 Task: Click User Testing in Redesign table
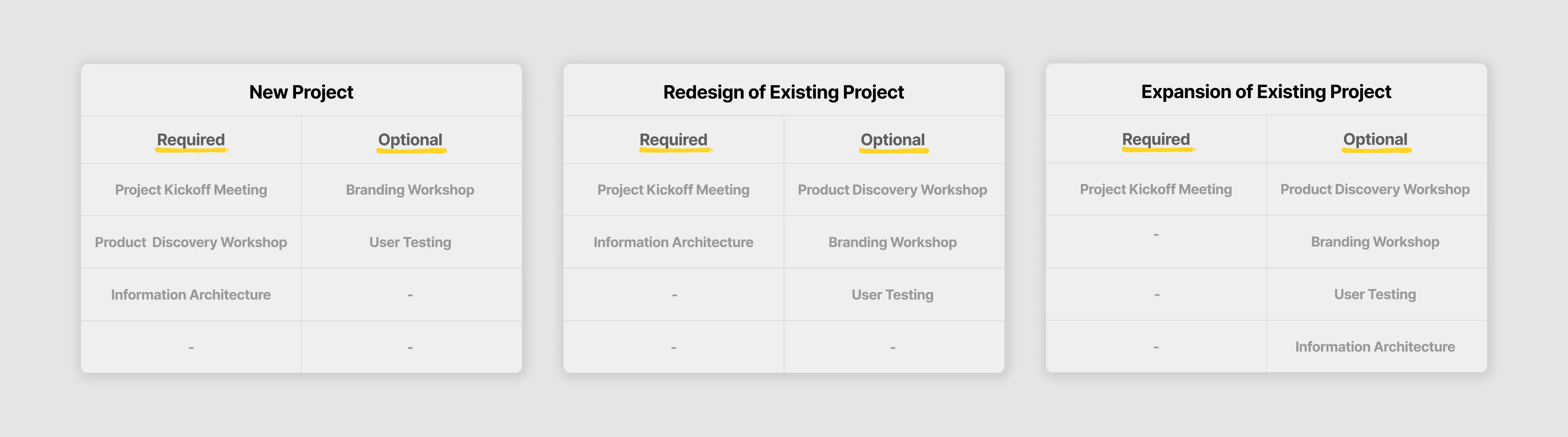point(892,295)
